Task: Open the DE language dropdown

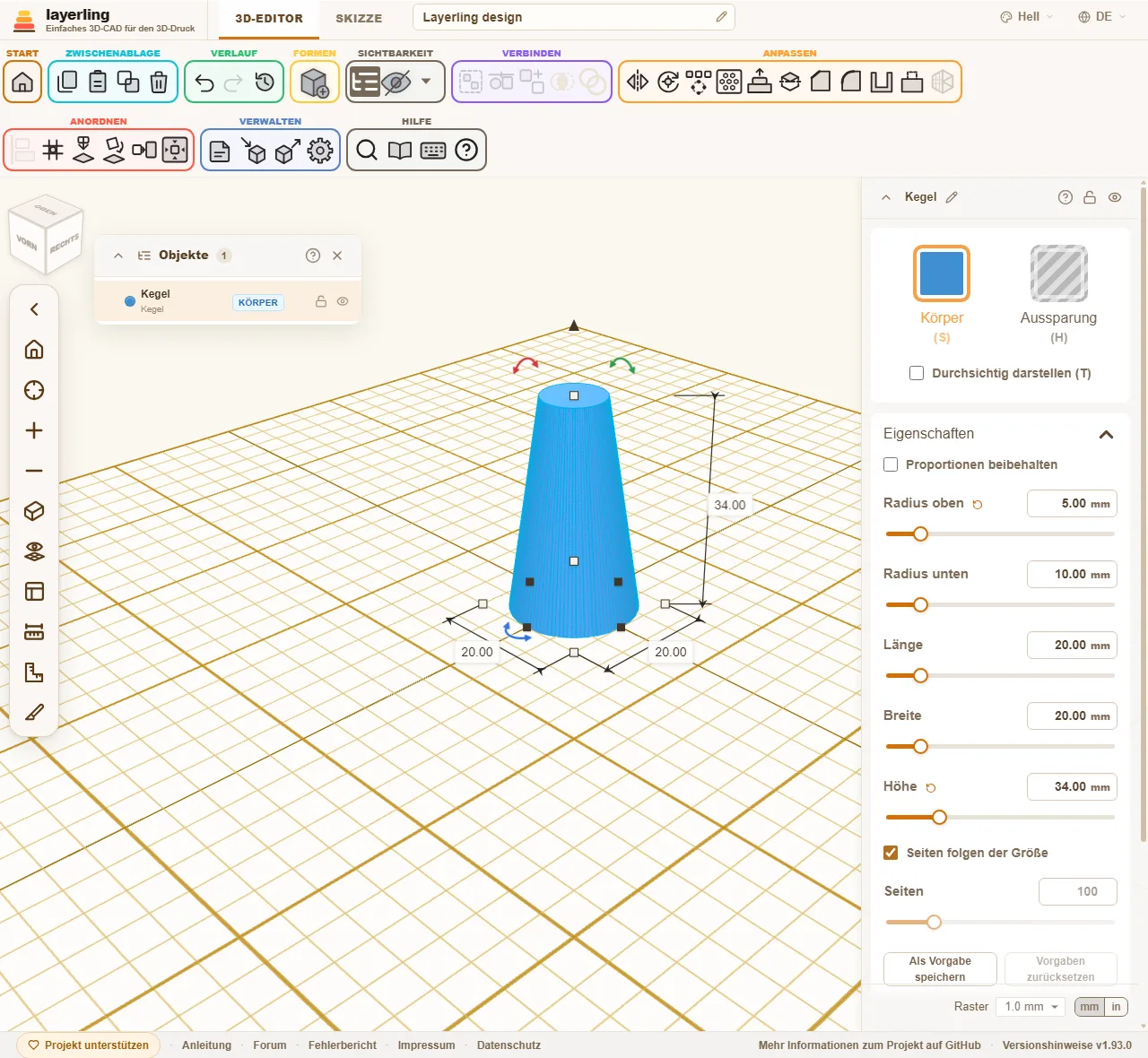Action: 1101,17
